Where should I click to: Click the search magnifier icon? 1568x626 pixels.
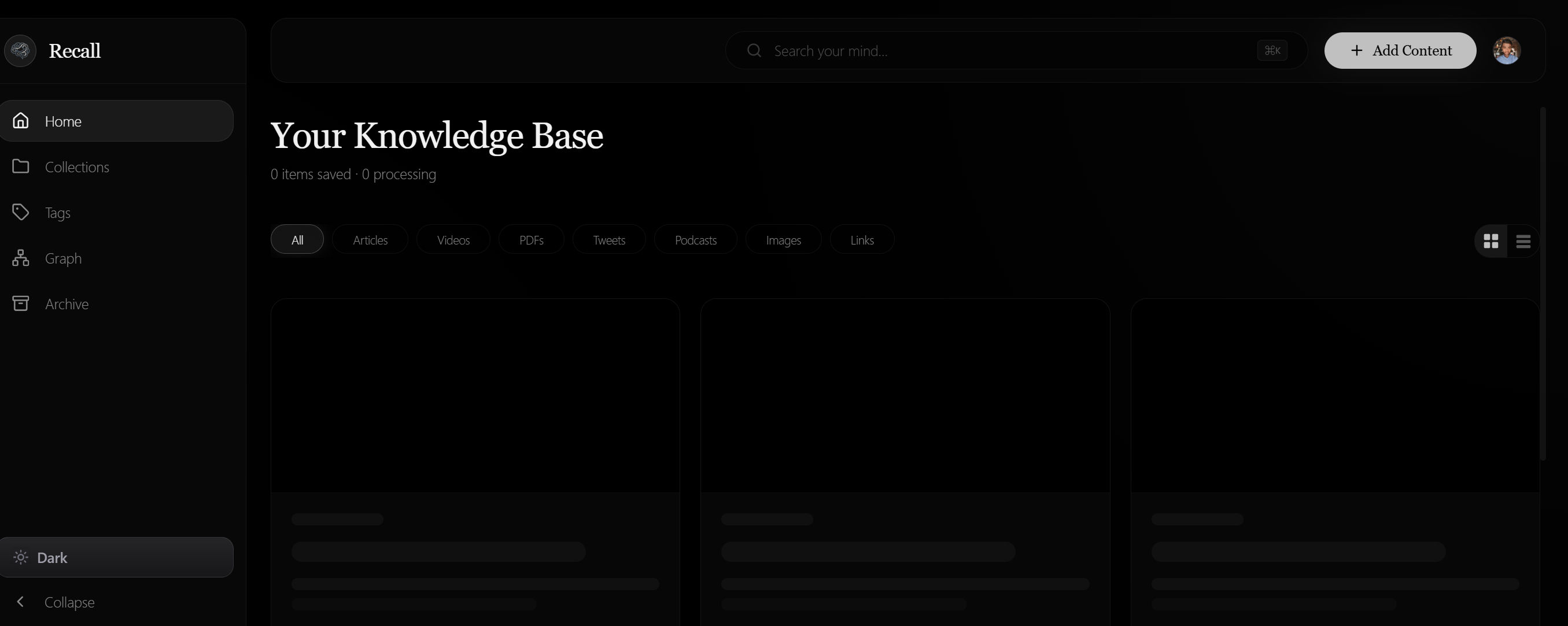pyautogui.click(x=754, y=50)
